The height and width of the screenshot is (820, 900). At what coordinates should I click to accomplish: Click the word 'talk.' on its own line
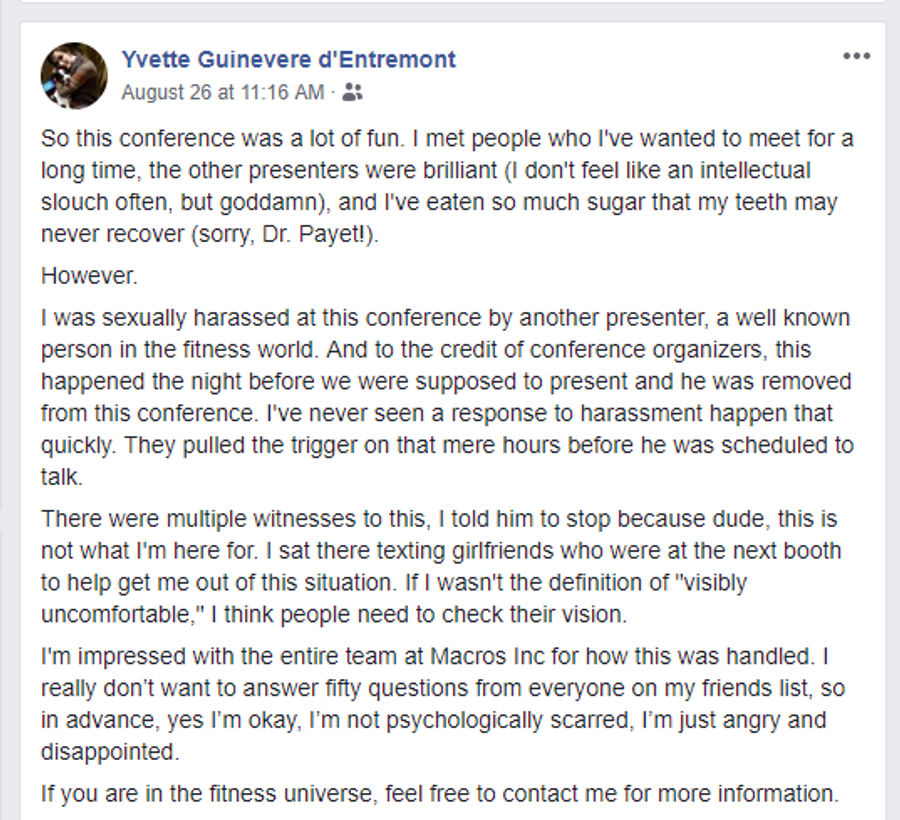point(62,477)
